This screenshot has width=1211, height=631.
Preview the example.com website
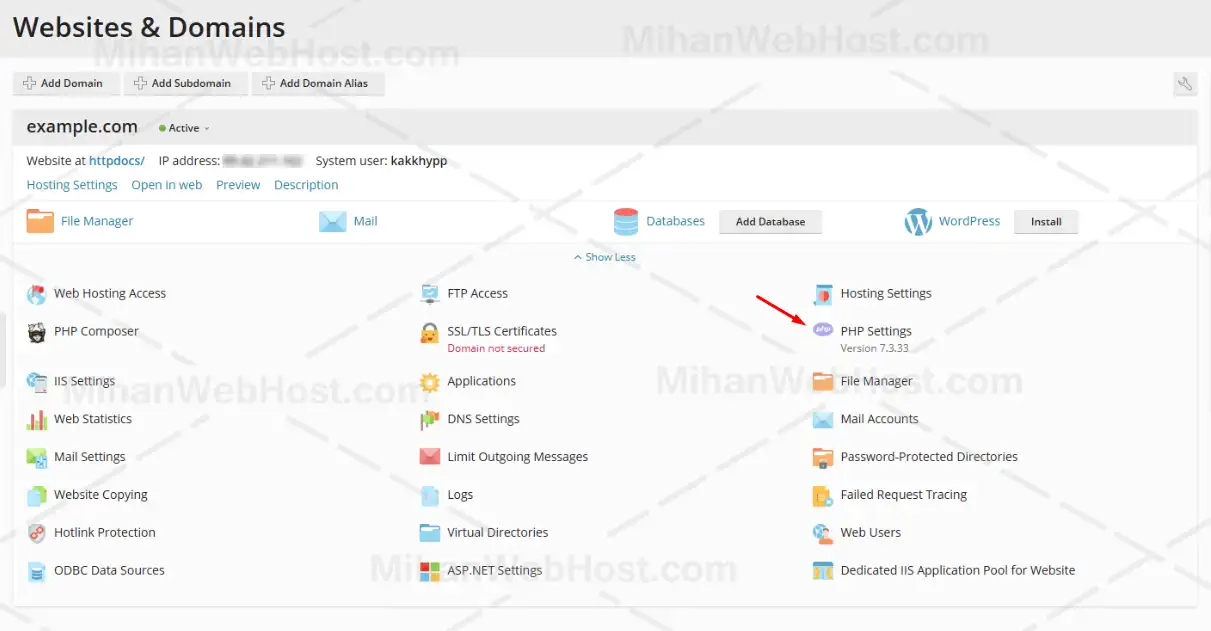pos(238,184)
